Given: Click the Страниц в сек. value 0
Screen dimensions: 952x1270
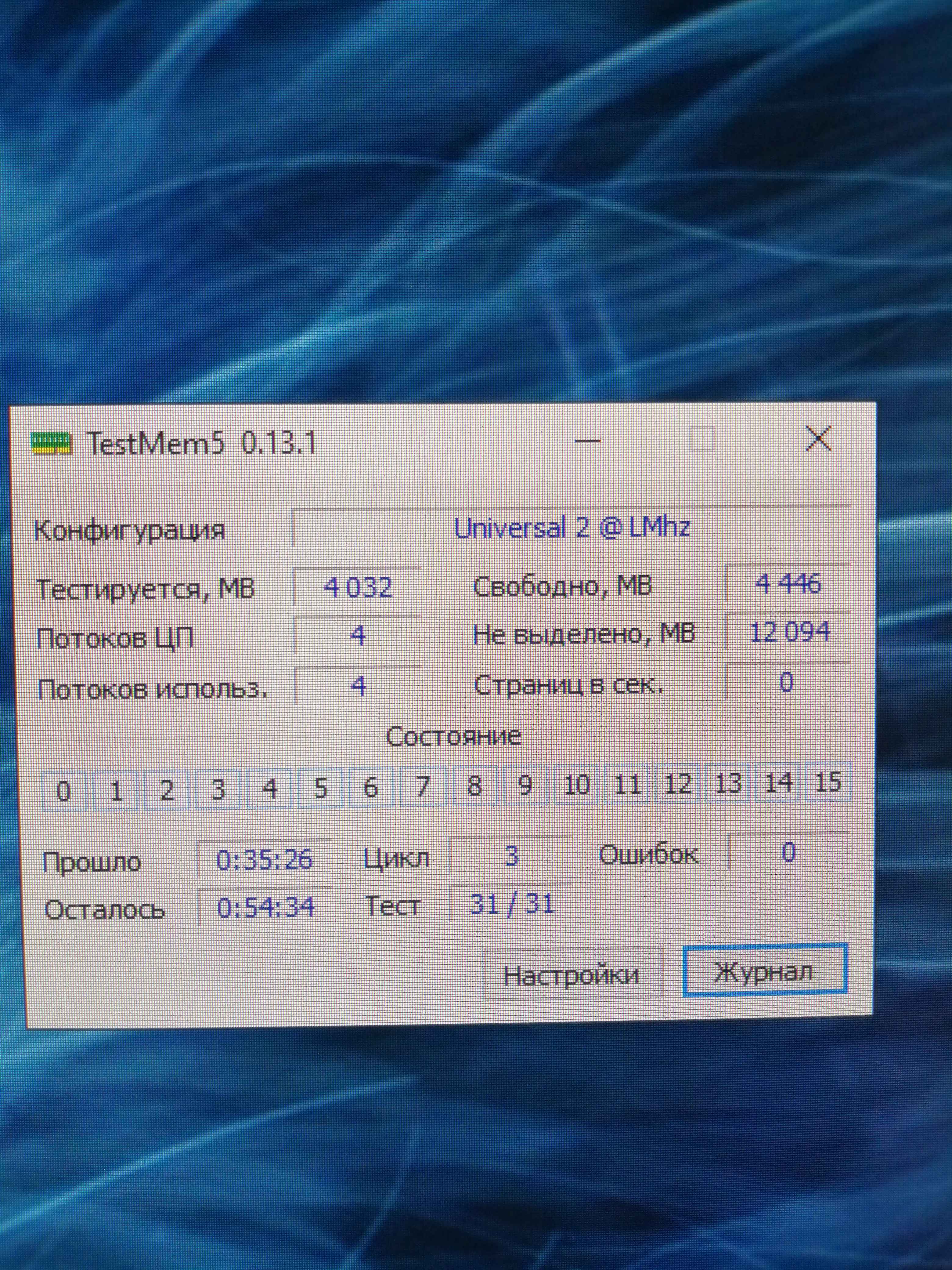Looking at the screenshot, I should (787, 682).
